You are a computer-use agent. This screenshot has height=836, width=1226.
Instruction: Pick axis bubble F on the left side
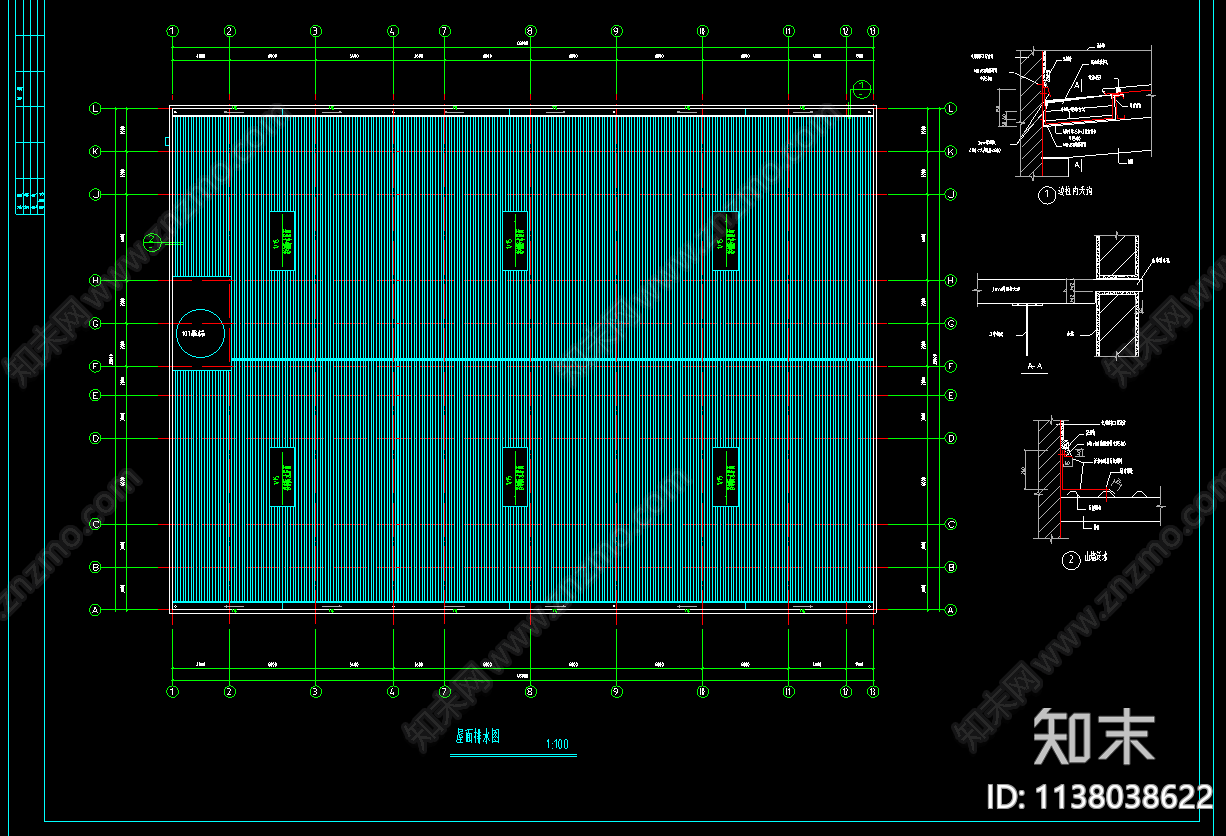(96, 367)
